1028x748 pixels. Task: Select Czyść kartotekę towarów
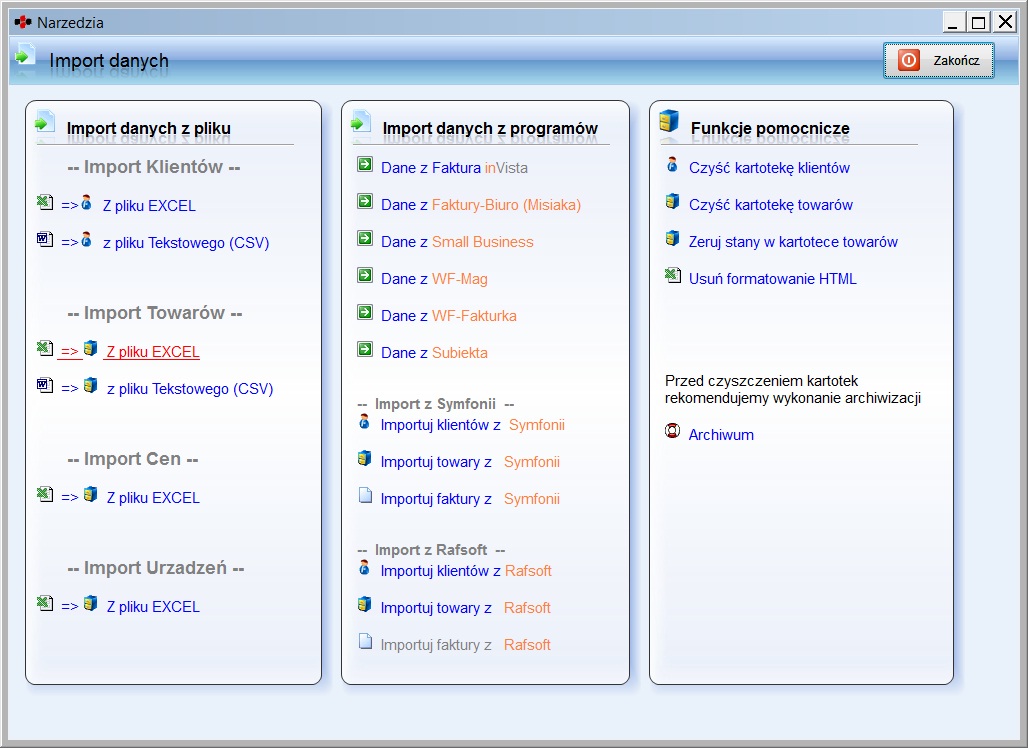pyautogui.click(x=770, y=205)
